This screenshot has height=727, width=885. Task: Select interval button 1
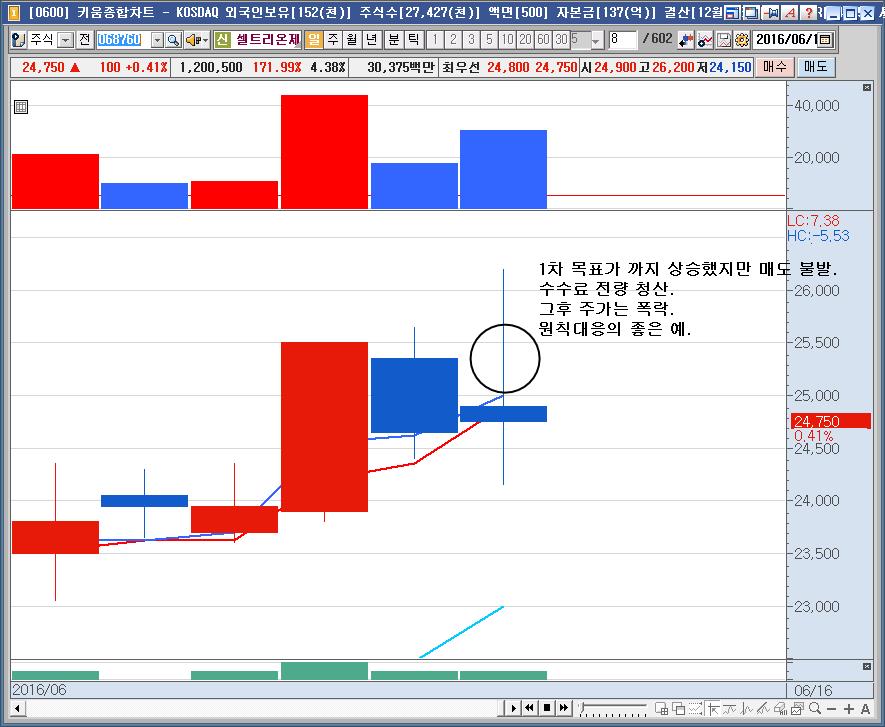point(435,40)
